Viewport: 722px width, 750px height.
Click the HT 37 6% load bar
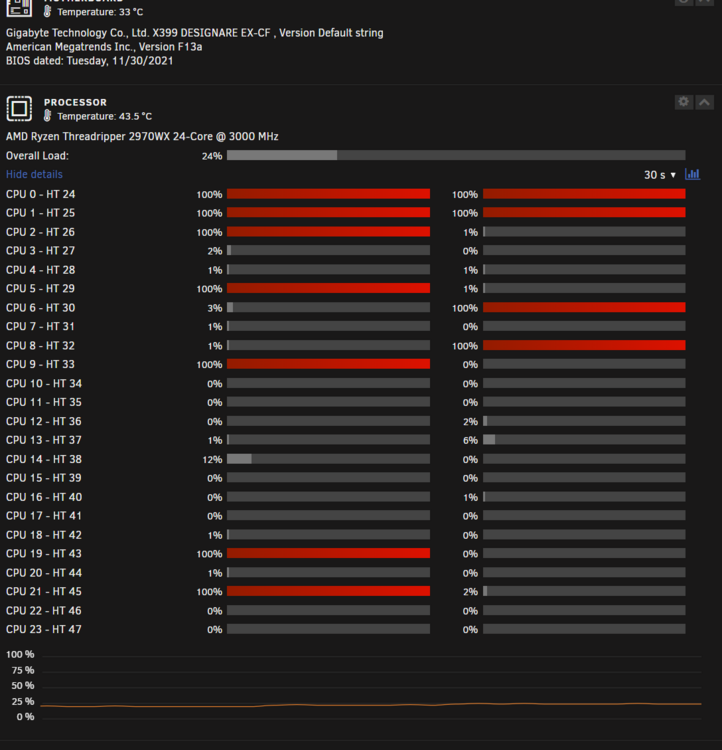pos(584,440)
